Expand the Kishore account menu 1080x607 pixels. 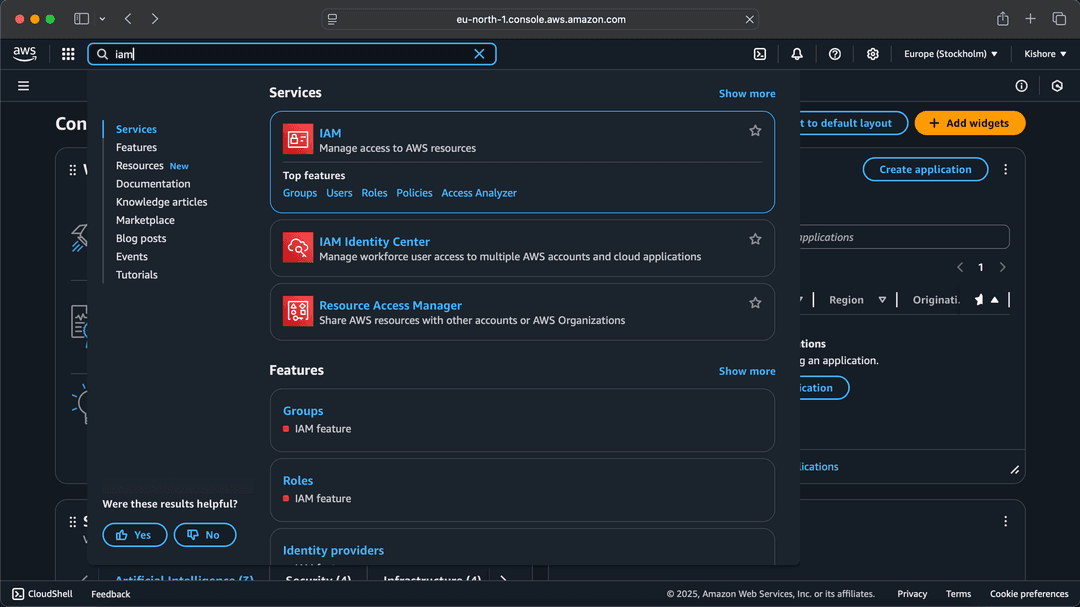1045,54
